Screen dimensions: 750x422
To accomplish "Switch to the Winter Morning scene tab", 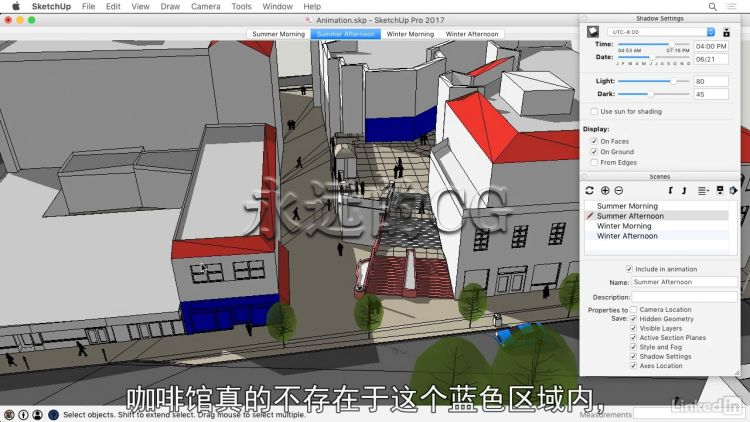I will click(x=410, y=34).
